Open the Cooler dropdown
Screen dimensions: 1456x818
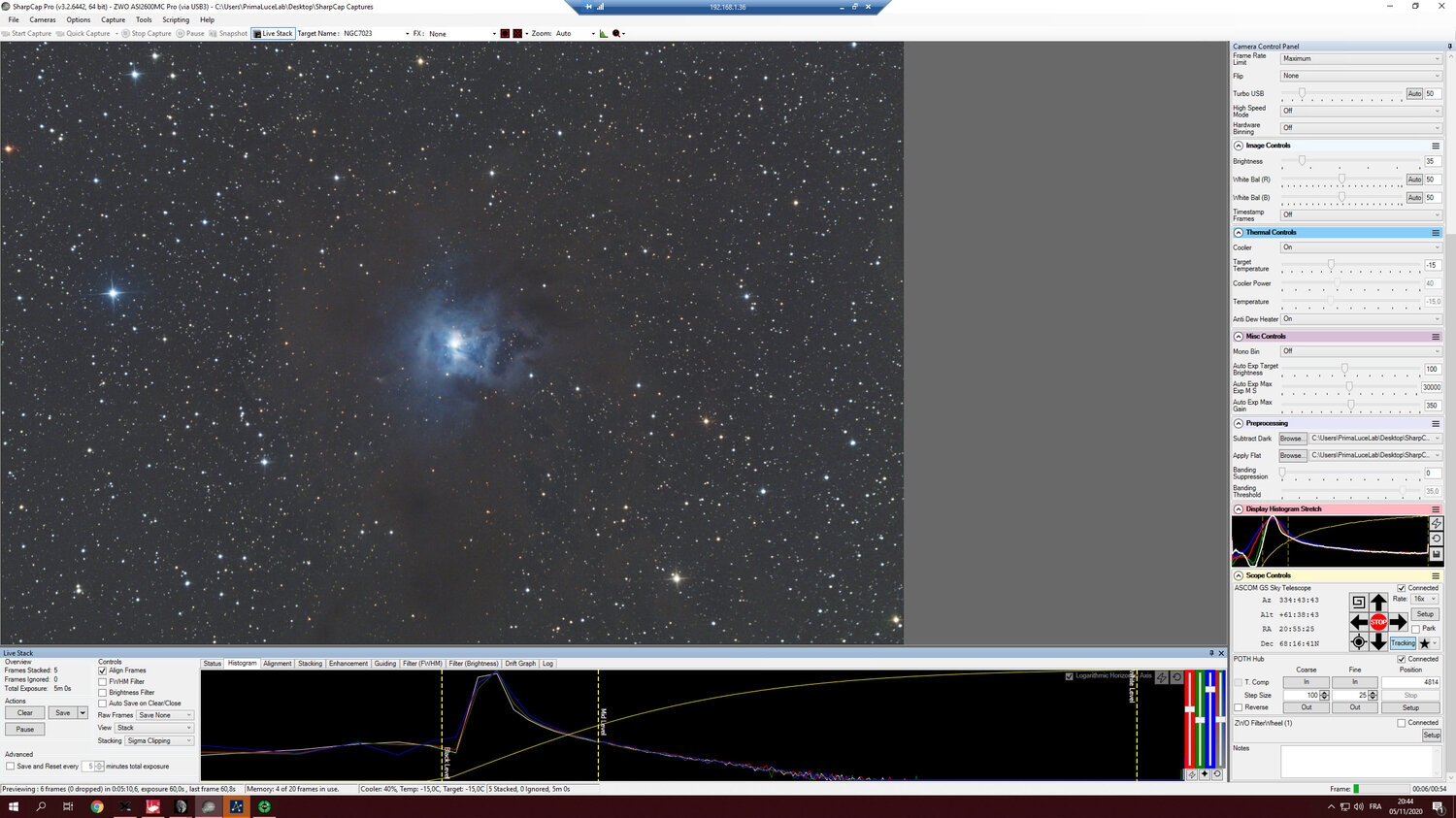tap(1361, 247)
